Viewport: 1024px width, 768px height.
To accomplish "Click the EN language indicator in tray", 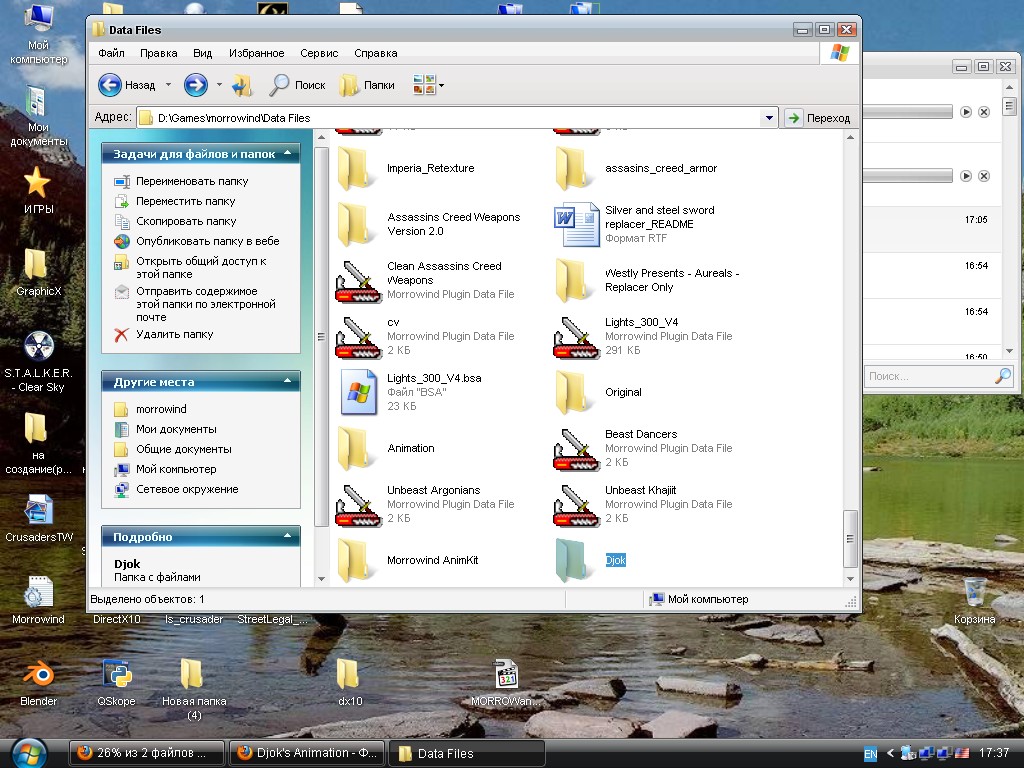I will point(871,754).
